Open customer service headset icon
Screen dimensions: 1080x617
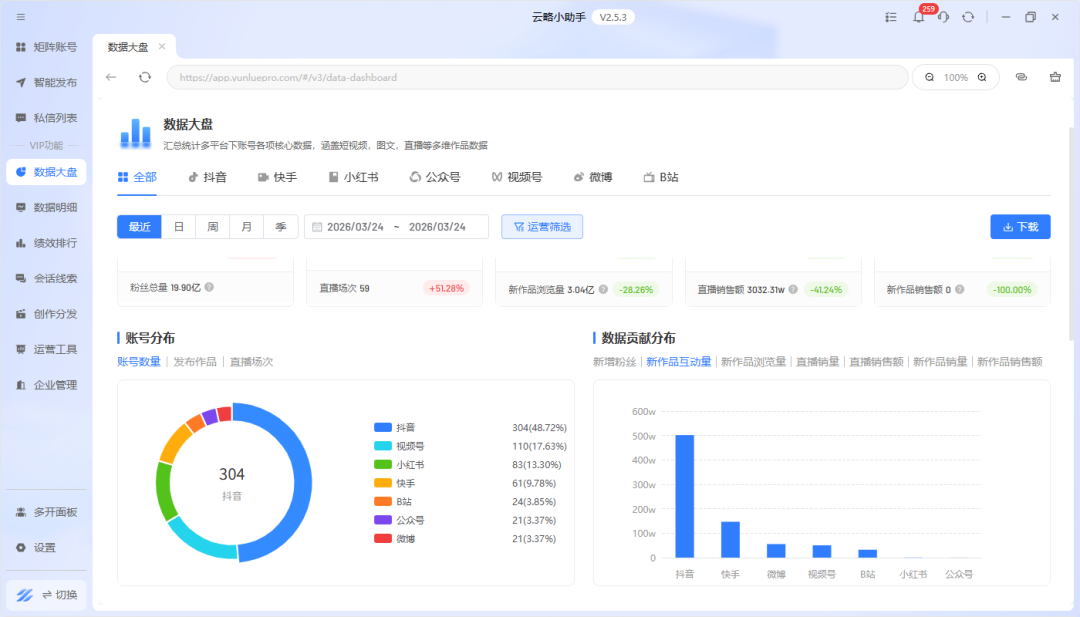click(x=942, y=17)
